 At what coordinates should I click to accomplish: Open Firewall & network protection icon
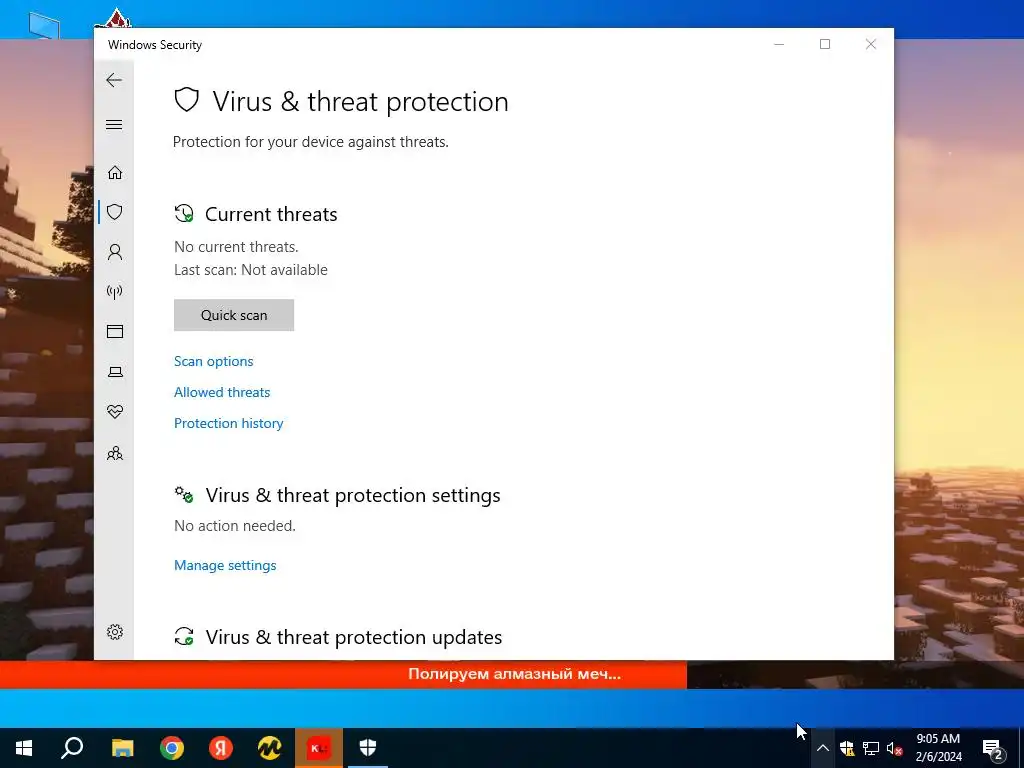115,292
